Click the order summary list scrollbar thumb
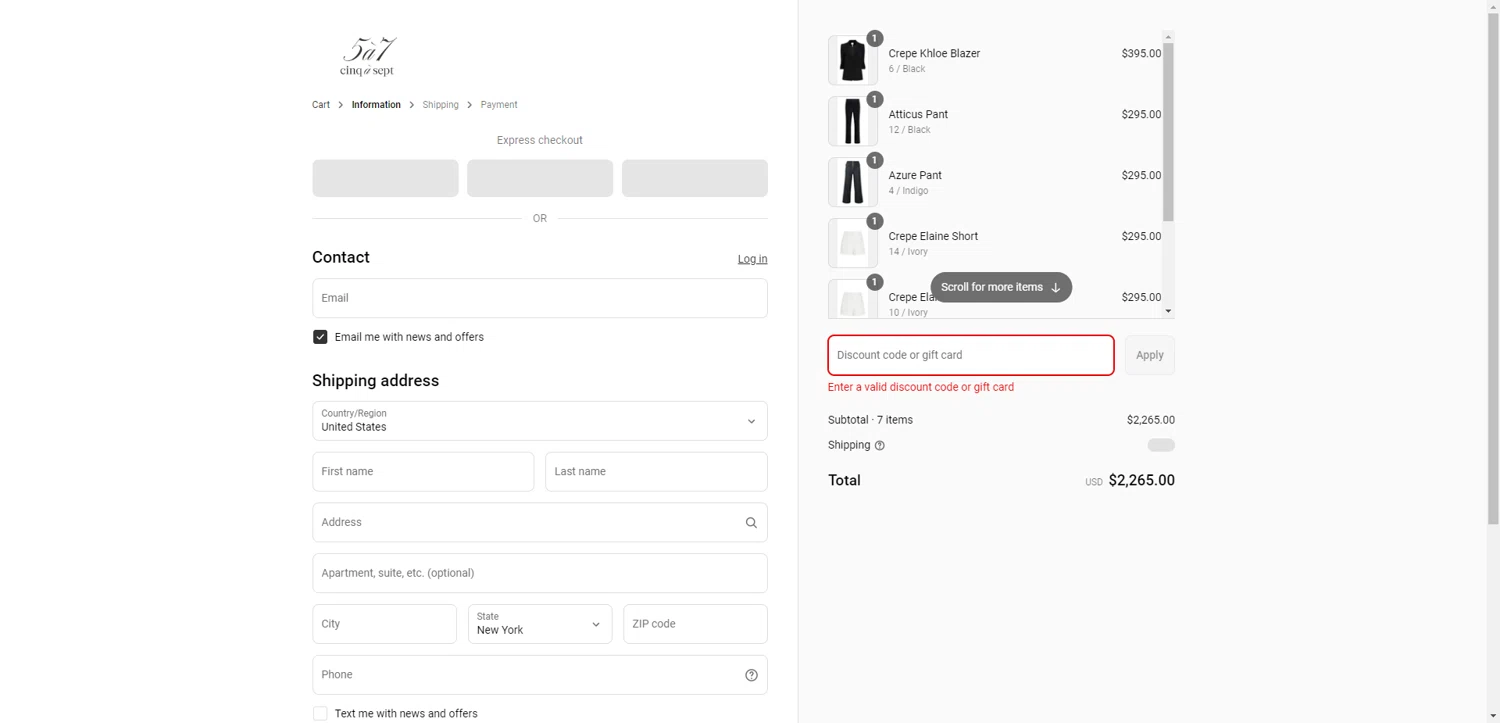 1168,132
